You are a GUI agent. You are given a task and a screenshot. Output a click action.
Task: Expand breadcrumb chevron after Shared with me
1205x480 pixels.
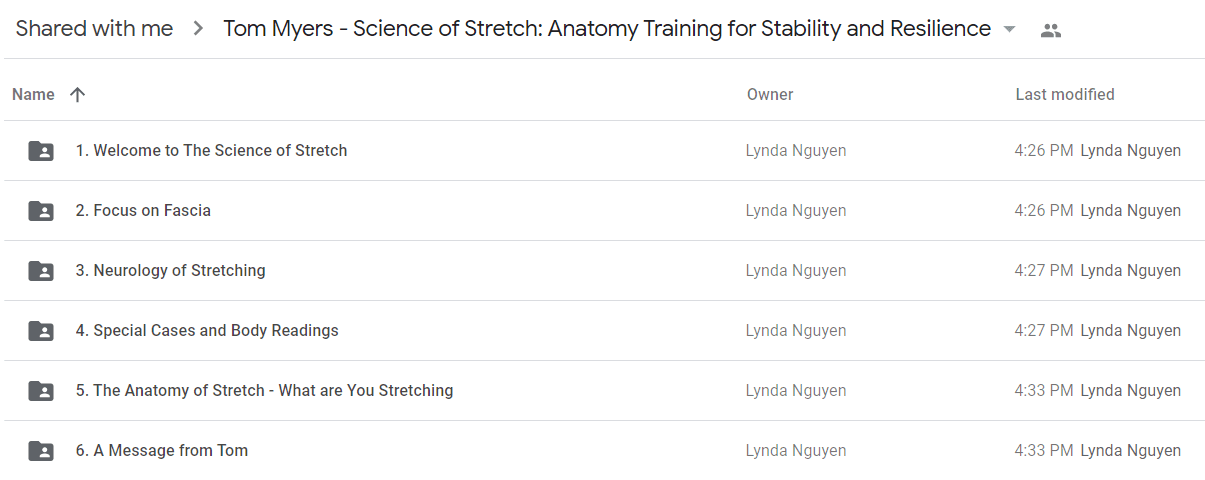click(x=198, y=29)
